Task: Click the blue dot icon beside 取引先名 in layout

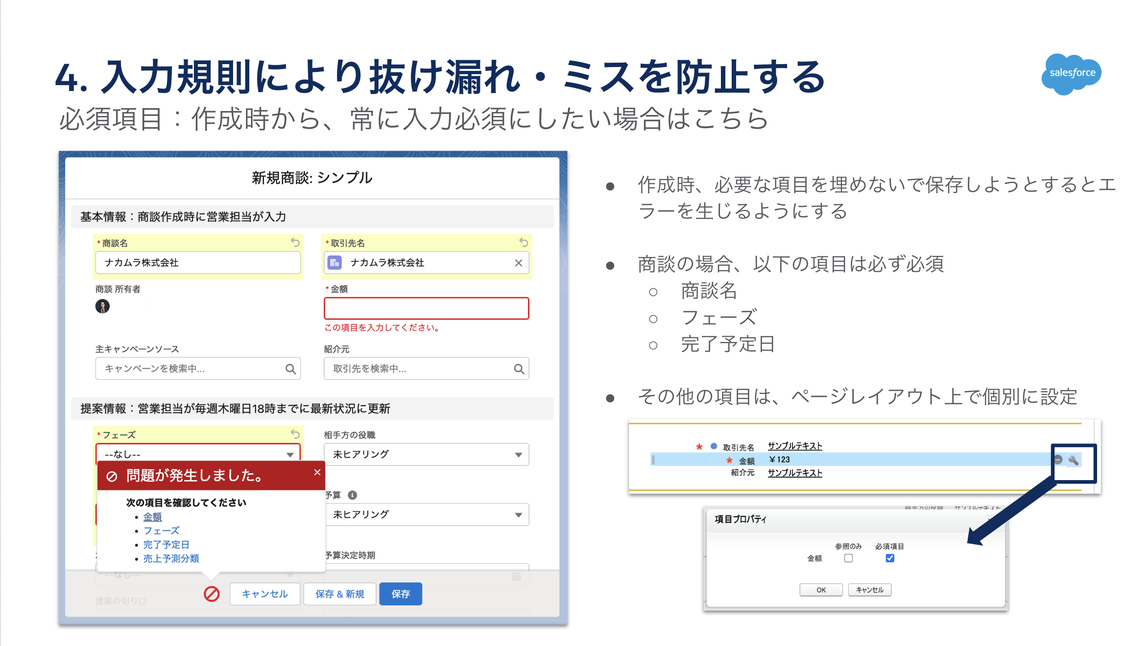Action: coord(714,446)
